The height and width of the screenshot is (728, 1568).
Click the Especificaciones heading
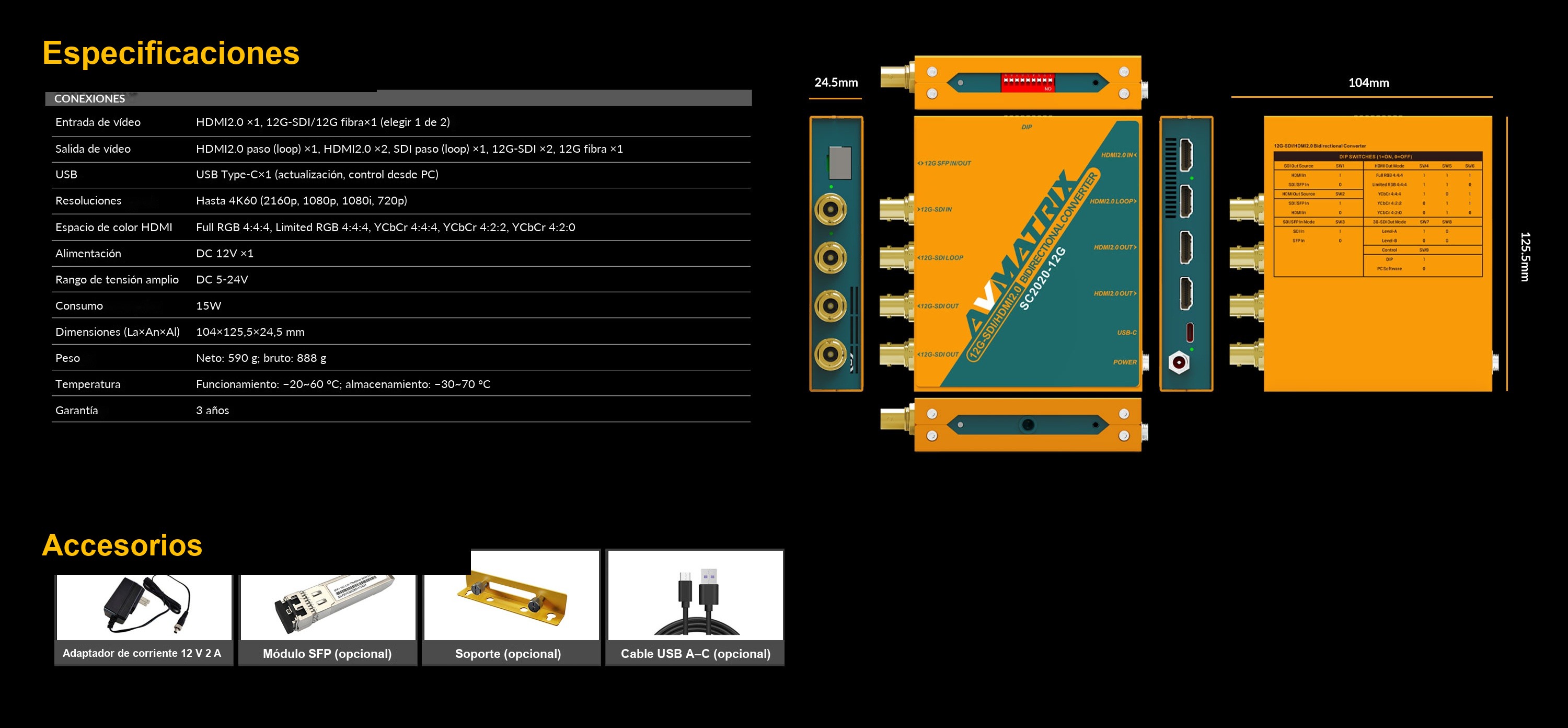click(171, 53)
